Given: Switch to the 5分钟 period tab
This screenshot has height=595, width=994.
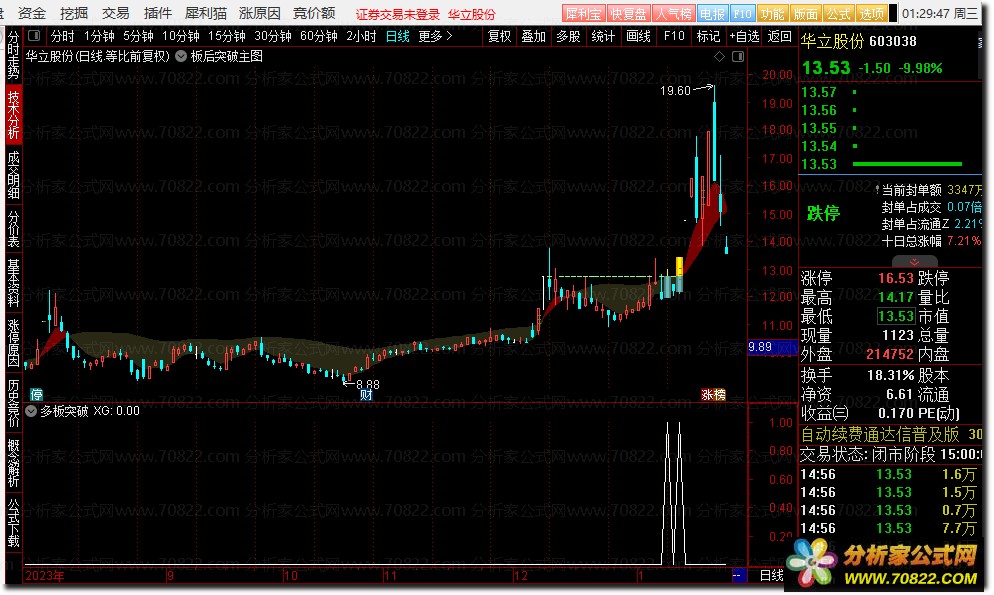Looking at the screenshot, I should coord(138,36).
